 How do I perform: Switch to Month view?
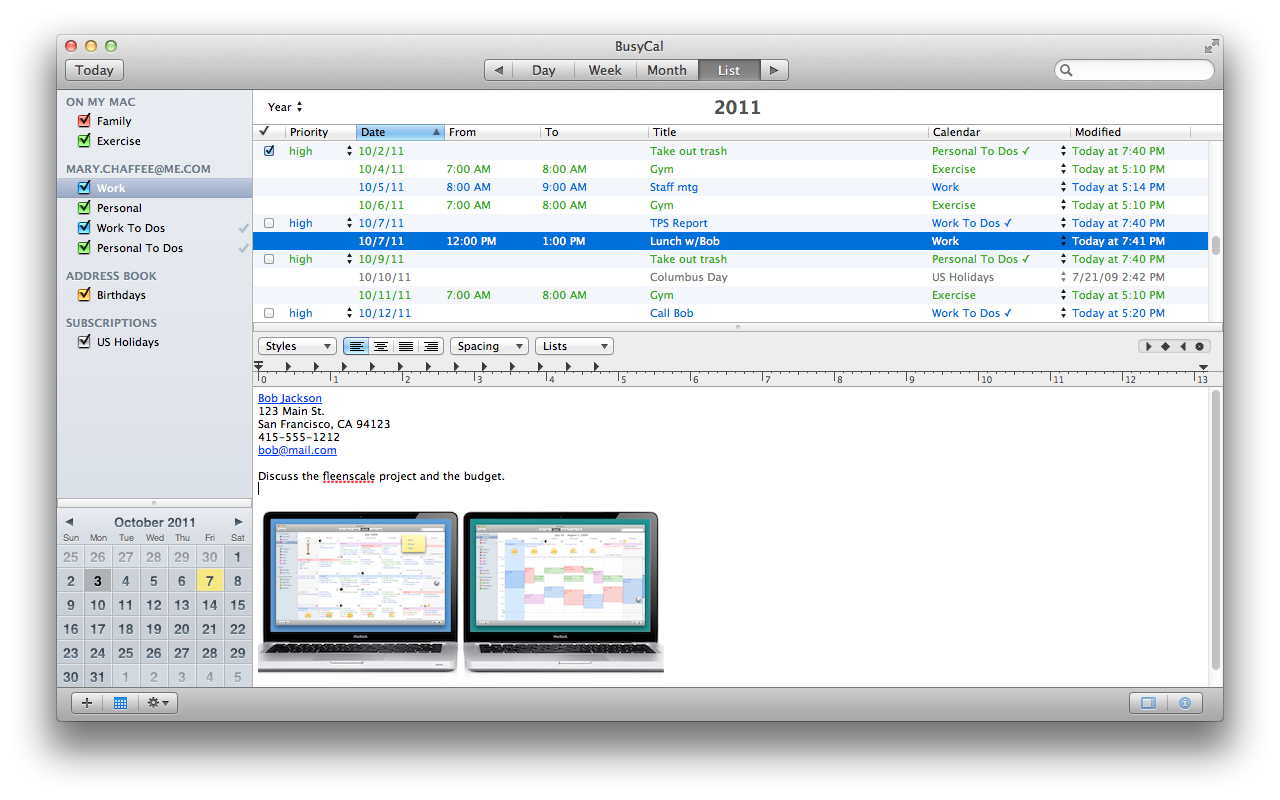(x=667, y=70)
